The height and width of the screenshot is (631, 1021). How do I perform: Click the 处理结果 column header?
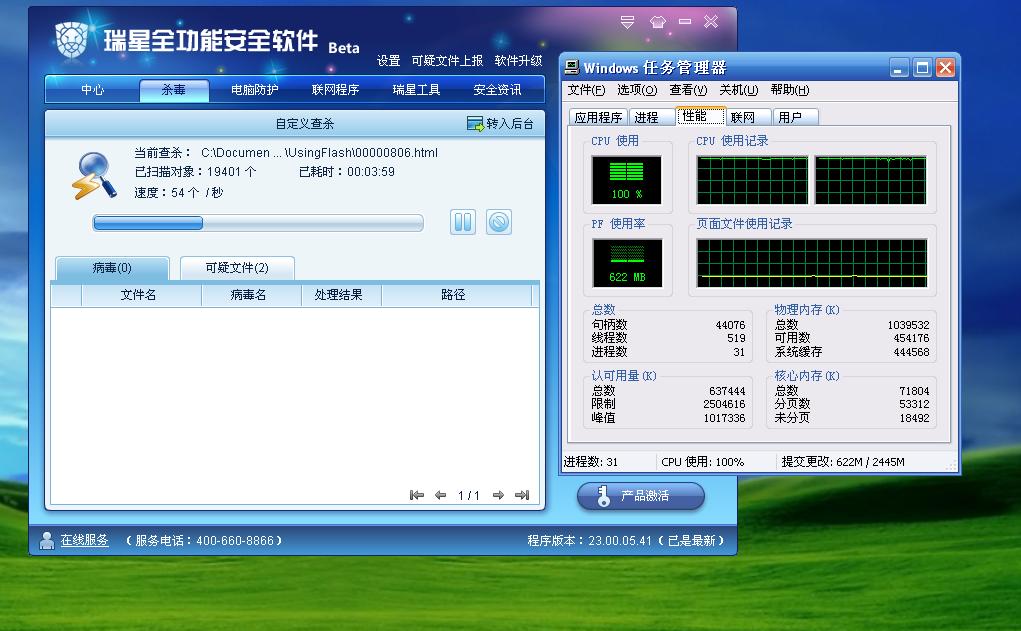[x=339, y=295]
